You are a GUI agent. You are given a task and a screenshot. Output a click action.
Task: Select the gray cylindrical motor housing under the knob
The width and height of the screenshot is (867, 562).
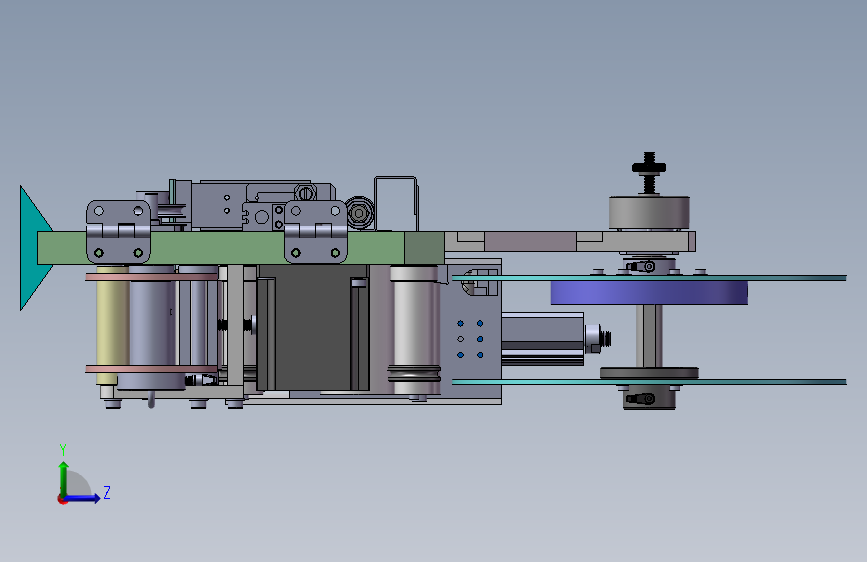(x=649, y=212)
